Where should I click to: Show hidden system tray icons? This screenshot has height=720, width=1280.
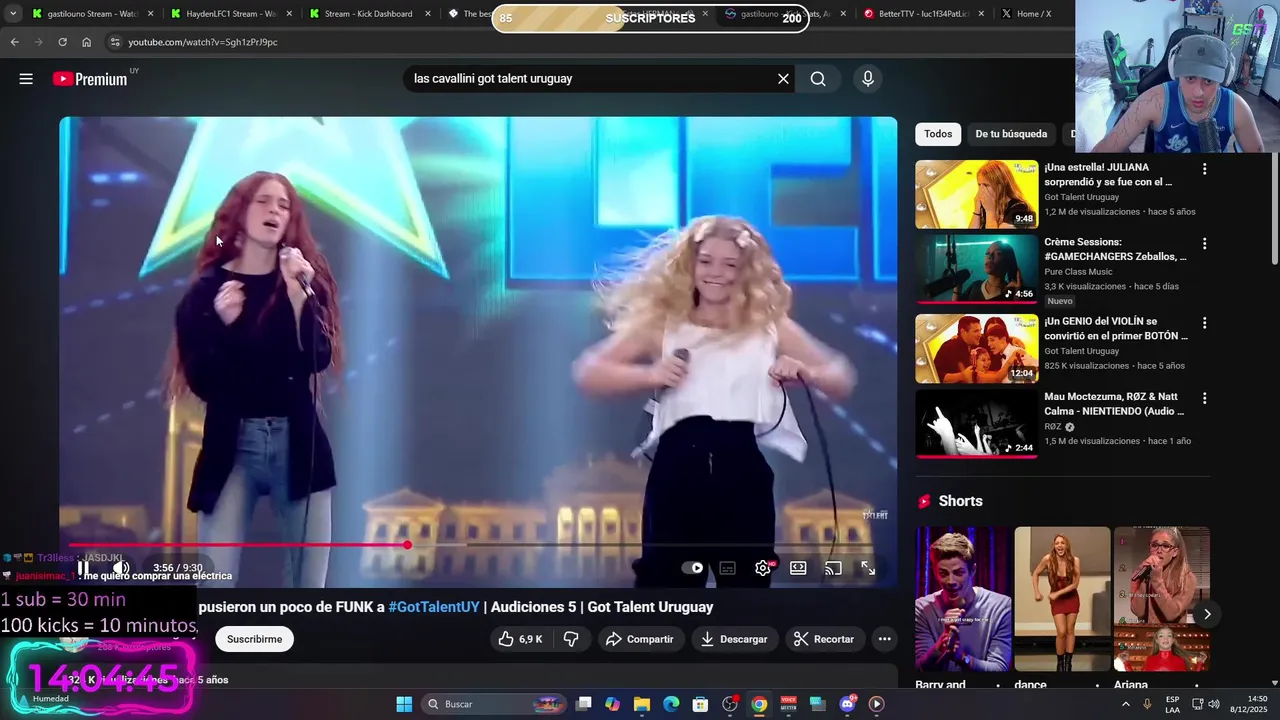[x=1126, y=704]
